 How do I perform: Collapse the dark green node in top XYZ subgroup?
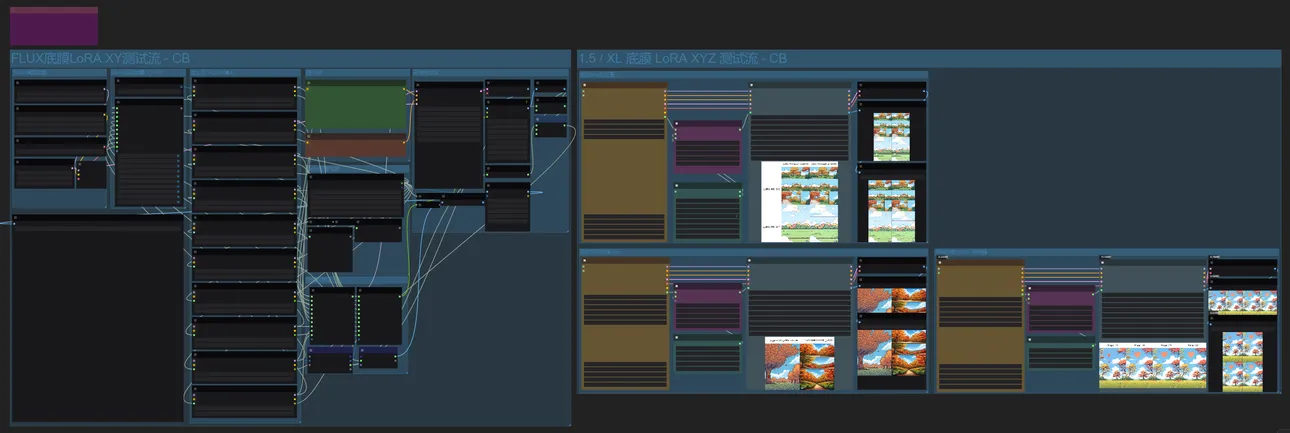pyautogui.click(x=678, y=186)
